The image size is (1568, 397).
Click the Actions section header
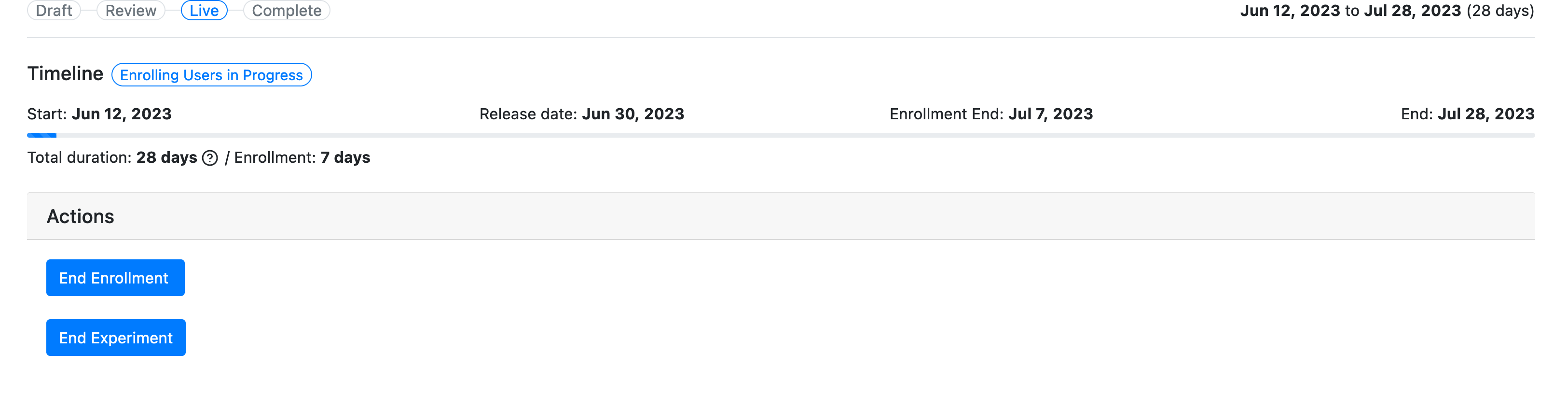click(x=781, y=216)
